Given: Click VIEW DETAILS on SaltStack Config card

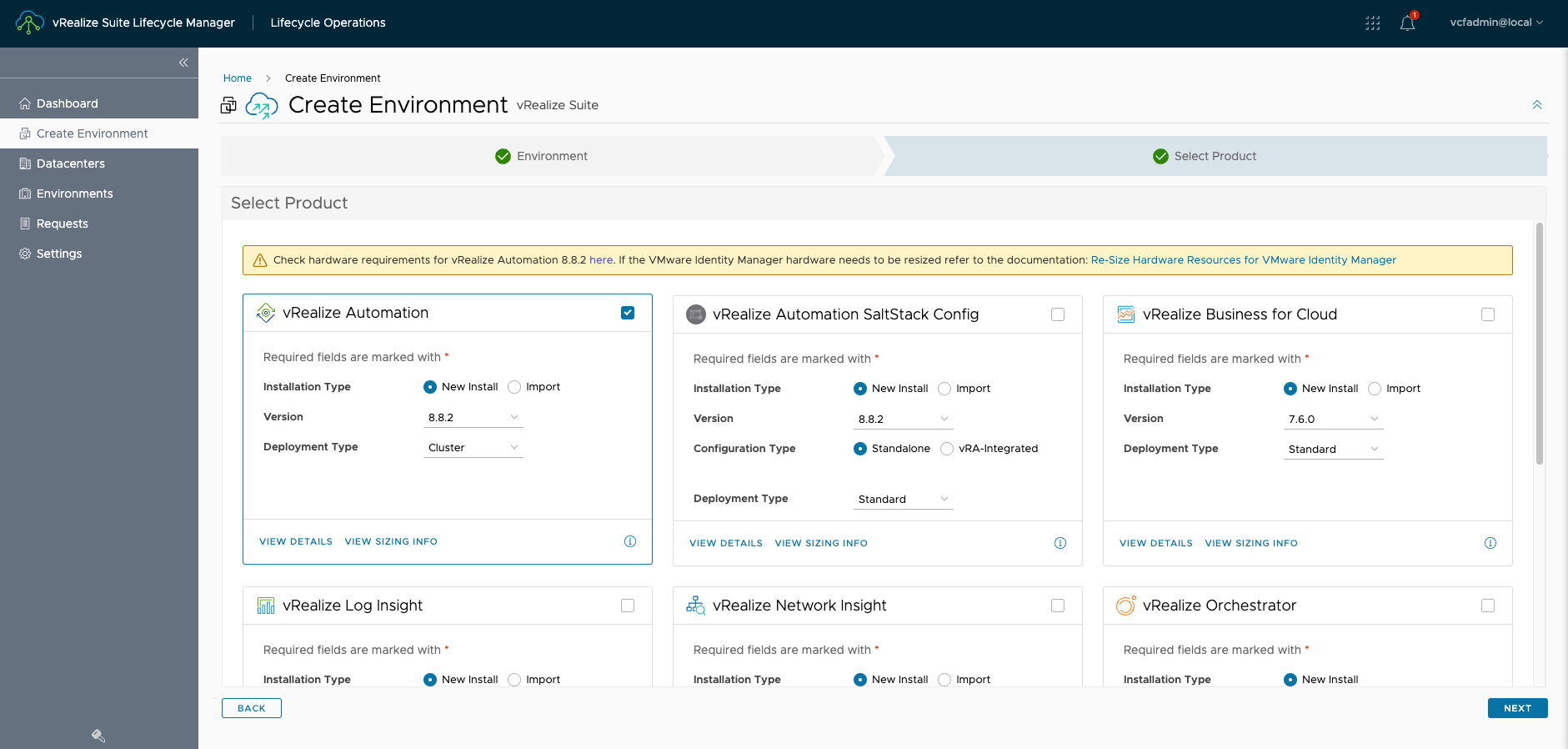Looking at the screenshot, I should 726,543.
